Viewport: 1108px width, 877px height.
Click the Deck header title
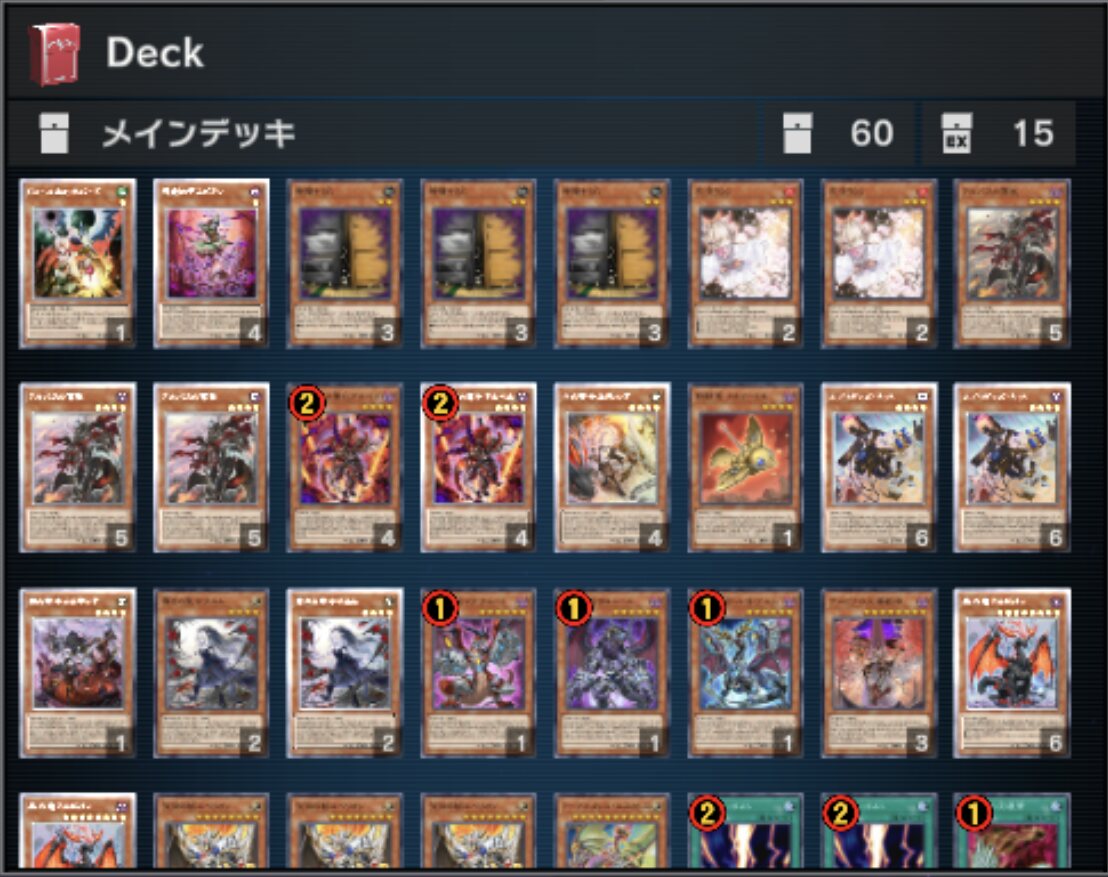click(155, 53)
